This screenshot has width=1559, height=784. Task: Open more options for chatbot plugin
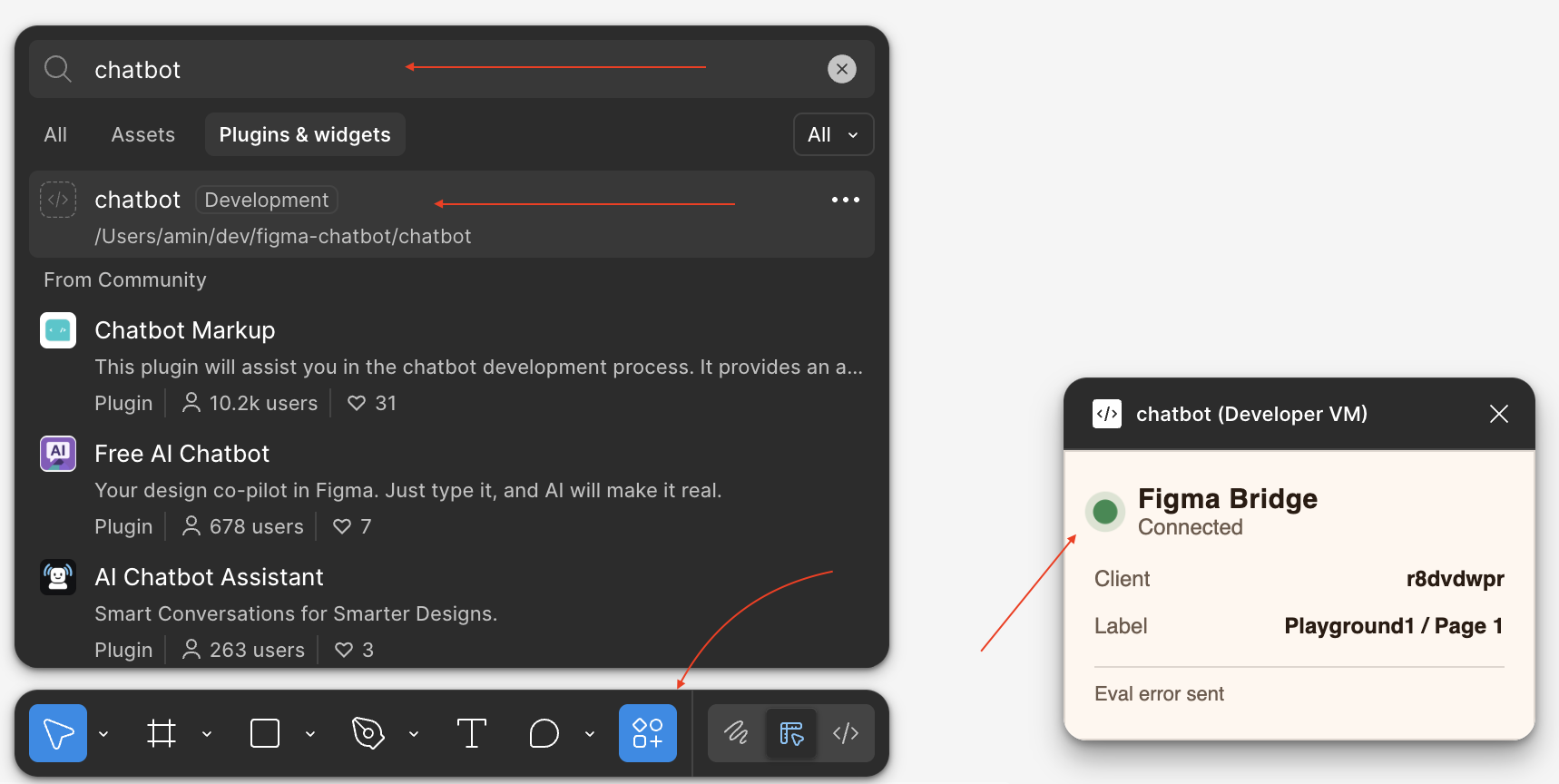click(846, 200)
